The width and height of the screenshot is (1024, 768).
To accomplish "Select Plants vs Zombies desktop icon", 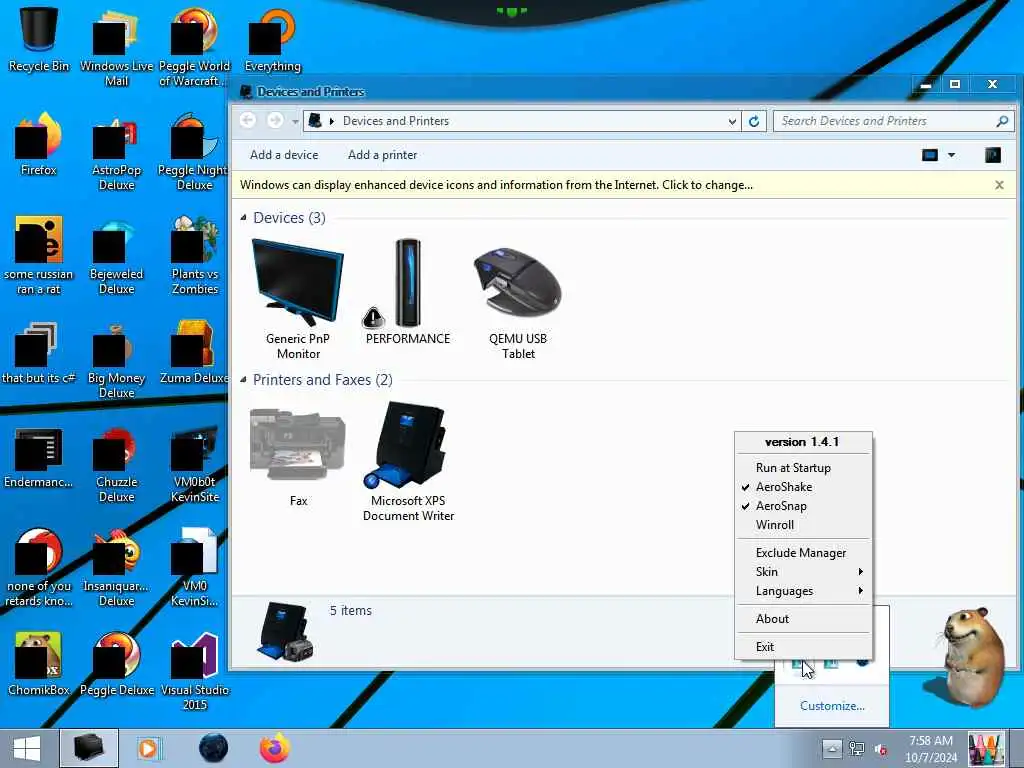I will click(194, 255).
